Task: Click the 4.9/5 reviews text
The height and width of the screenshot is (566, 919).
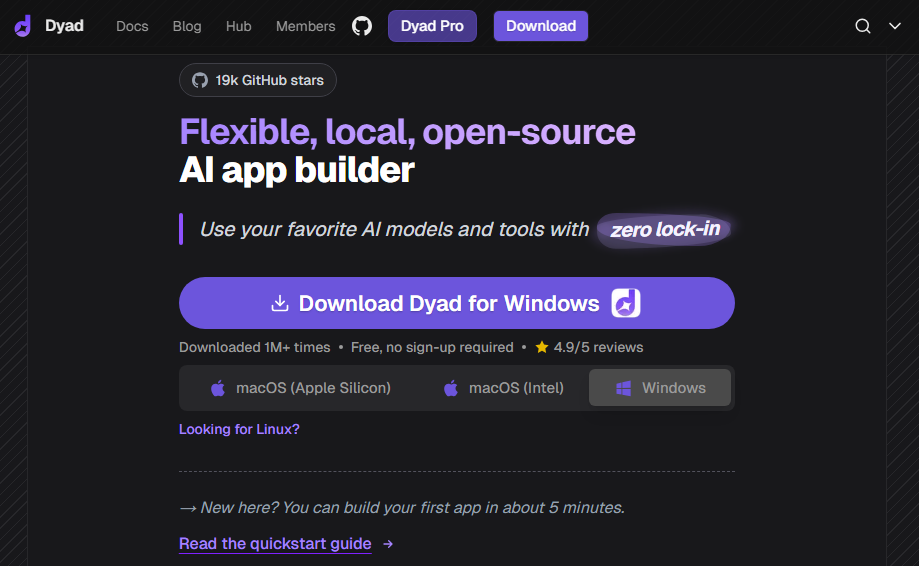Action: (x=598, y=347)
